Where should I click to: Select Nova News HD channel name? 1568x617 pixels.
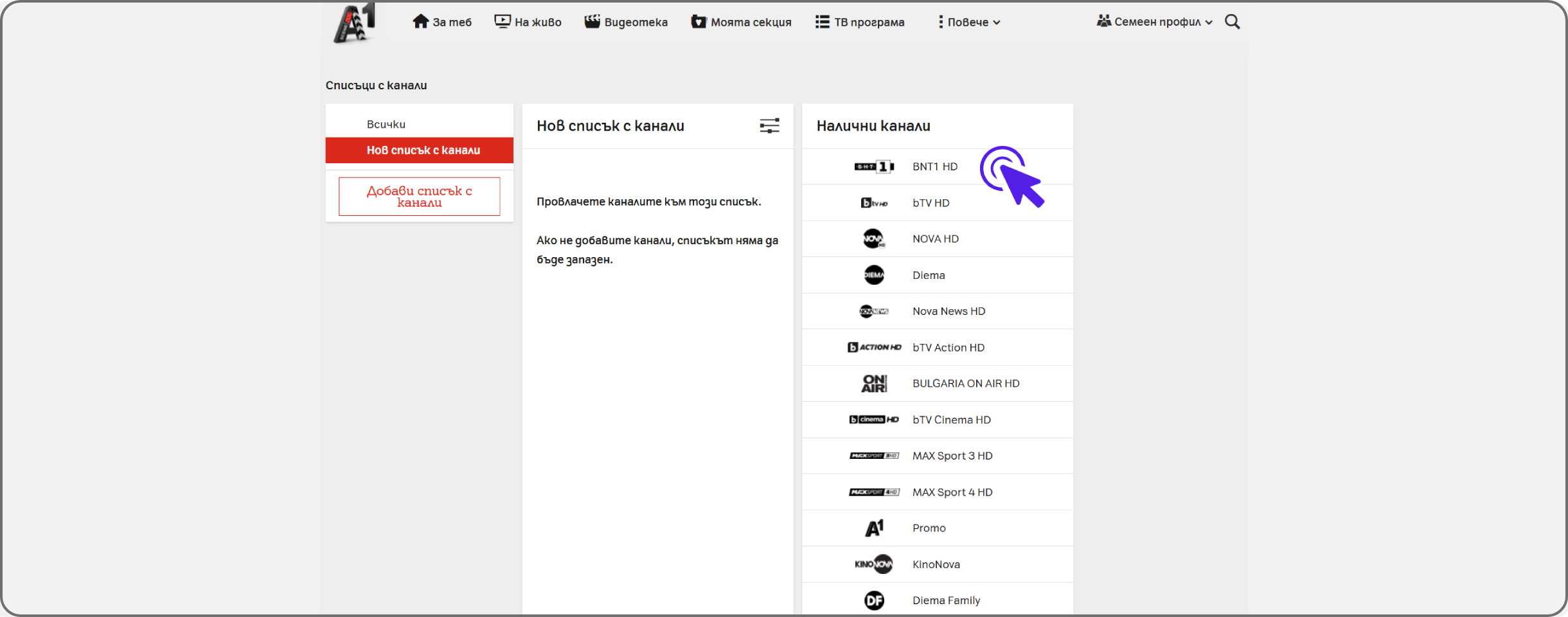(949, 311)
